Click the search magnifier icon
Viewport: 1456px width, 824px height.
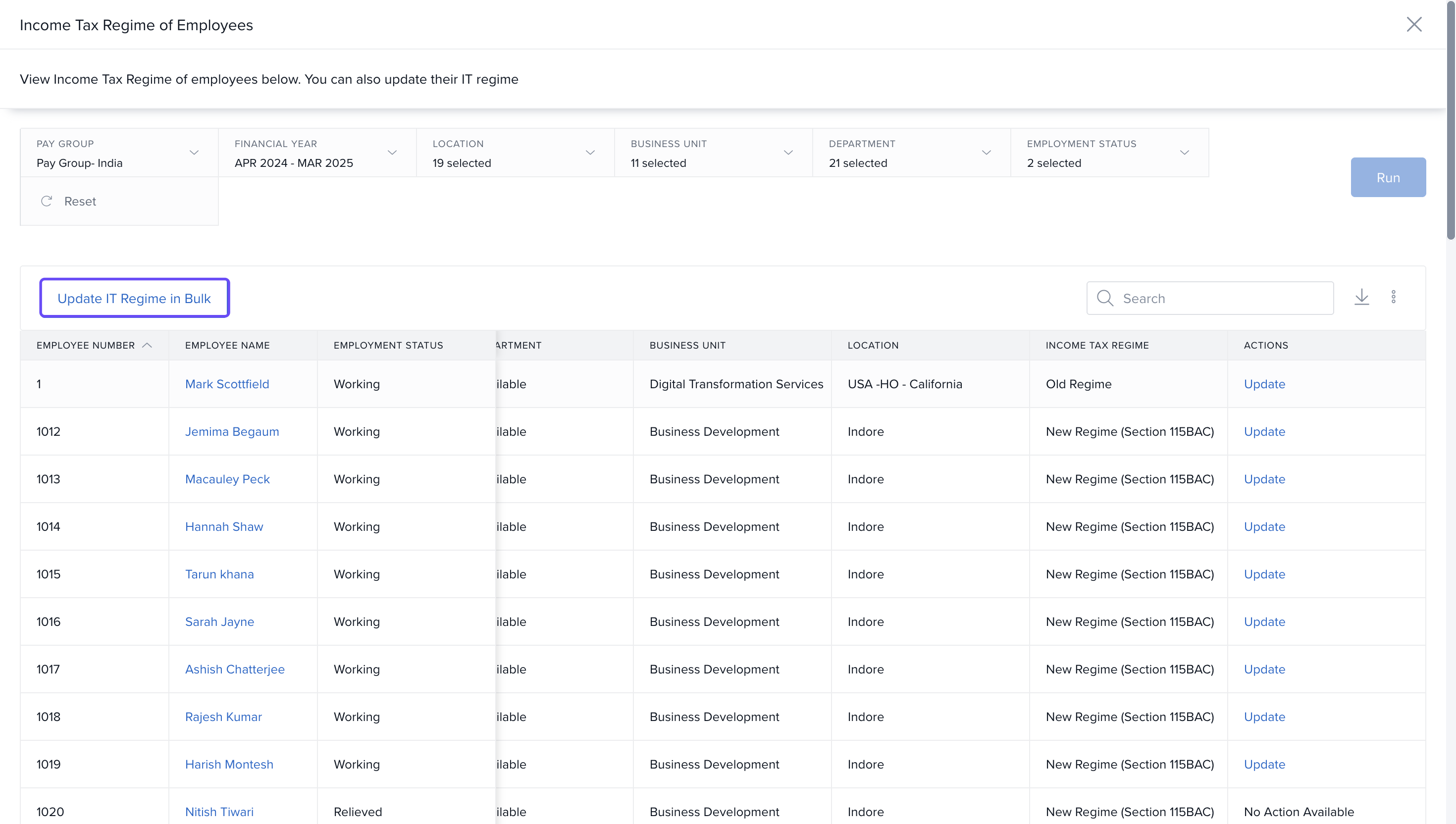(1104, 298)
